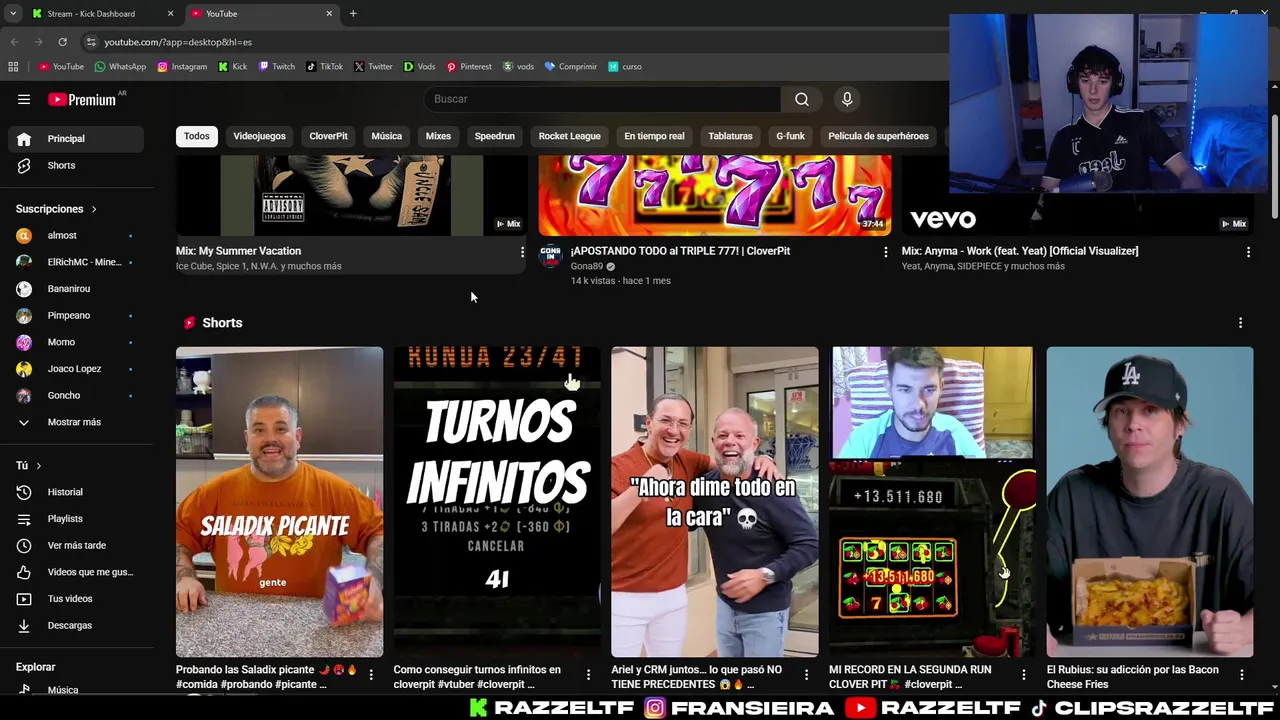This screenshot has height=720, width=1280.
Task: Open Ver más tarde in the sidebar
Action: coord(75,545)
